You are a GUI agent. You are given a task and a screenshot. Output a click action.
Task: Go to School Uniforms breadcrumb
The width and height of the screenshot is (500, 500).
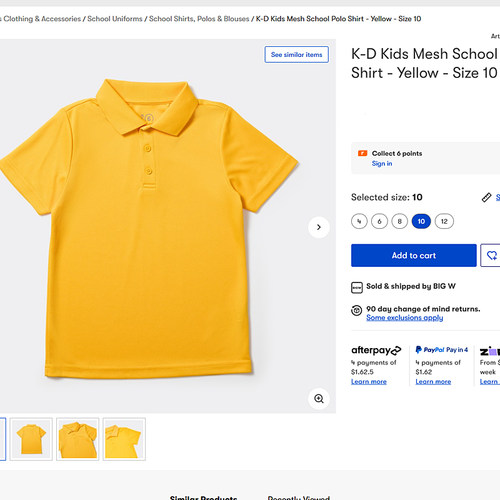point(115,19)
